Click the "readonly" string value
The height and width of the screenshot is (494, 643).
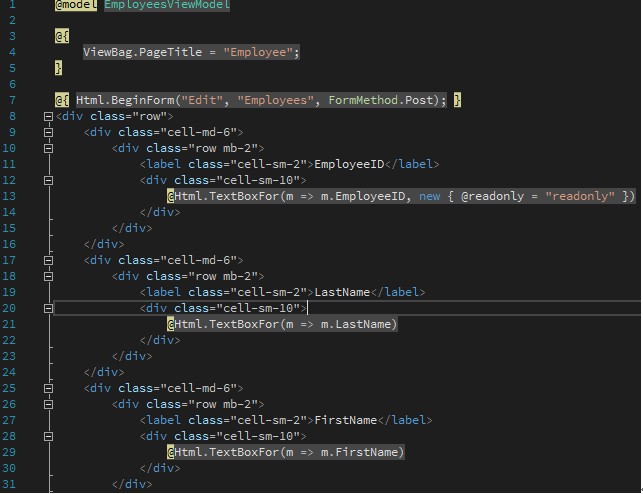pyautogui.click(x=580, y=196)
